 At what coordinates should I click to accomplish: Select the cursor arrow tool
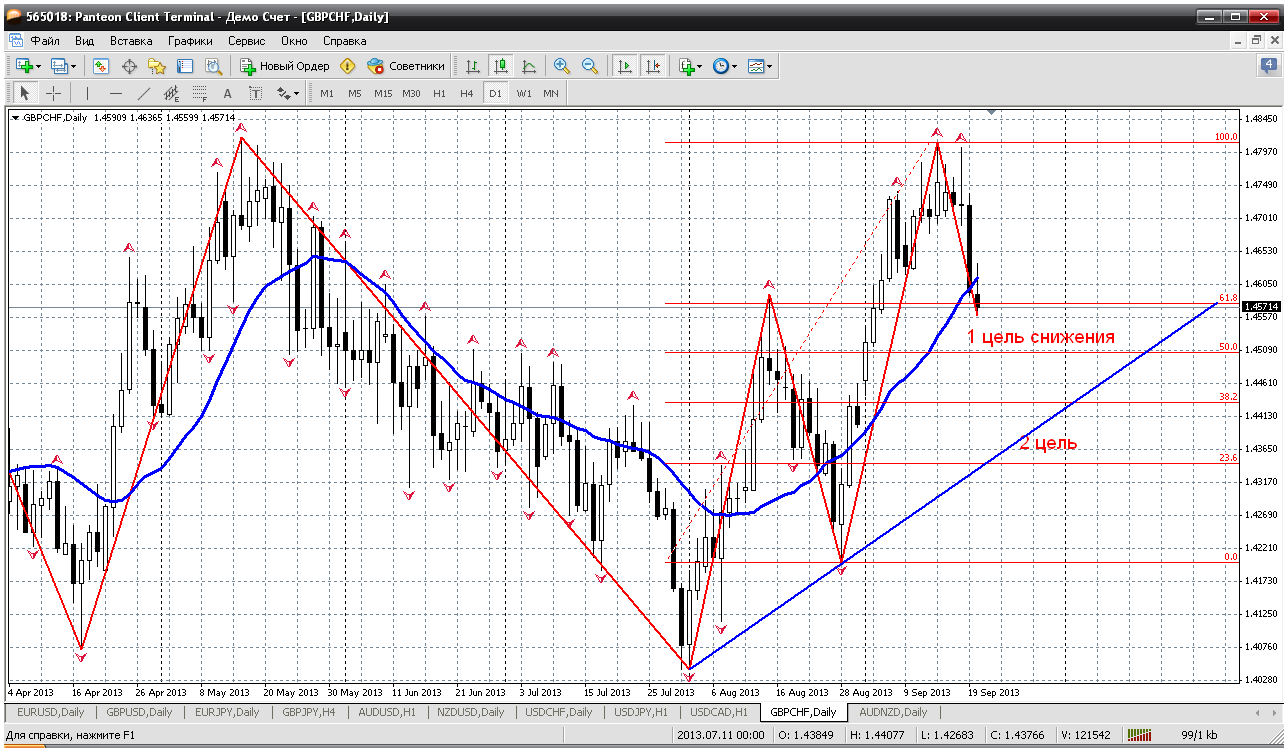[x=25, y=93]
